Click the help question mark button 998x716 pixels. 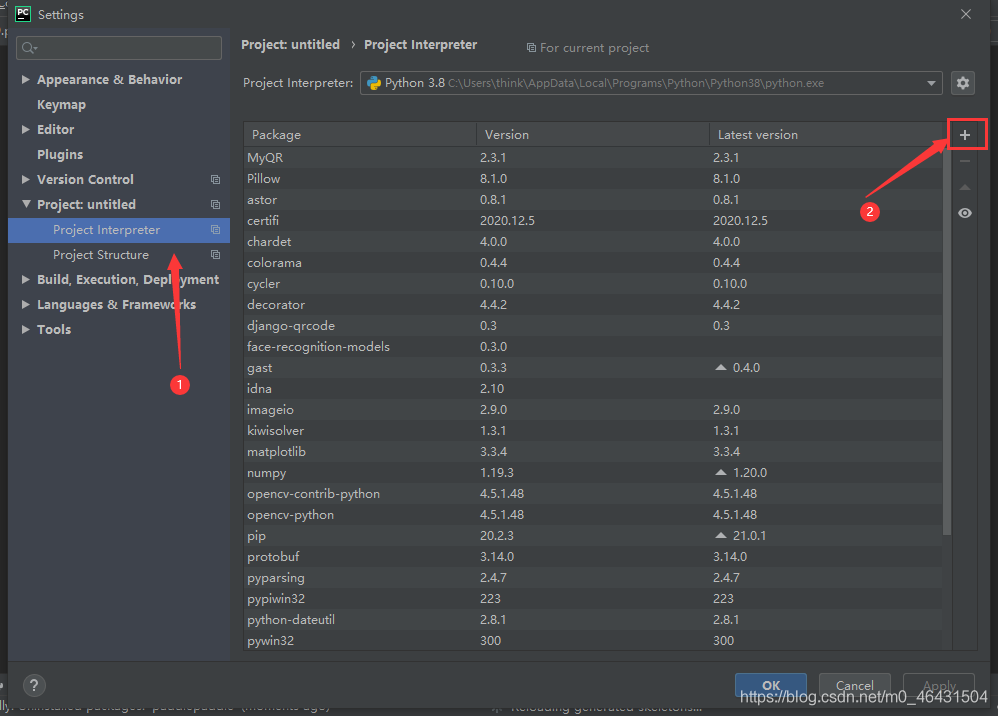[34, 685]
